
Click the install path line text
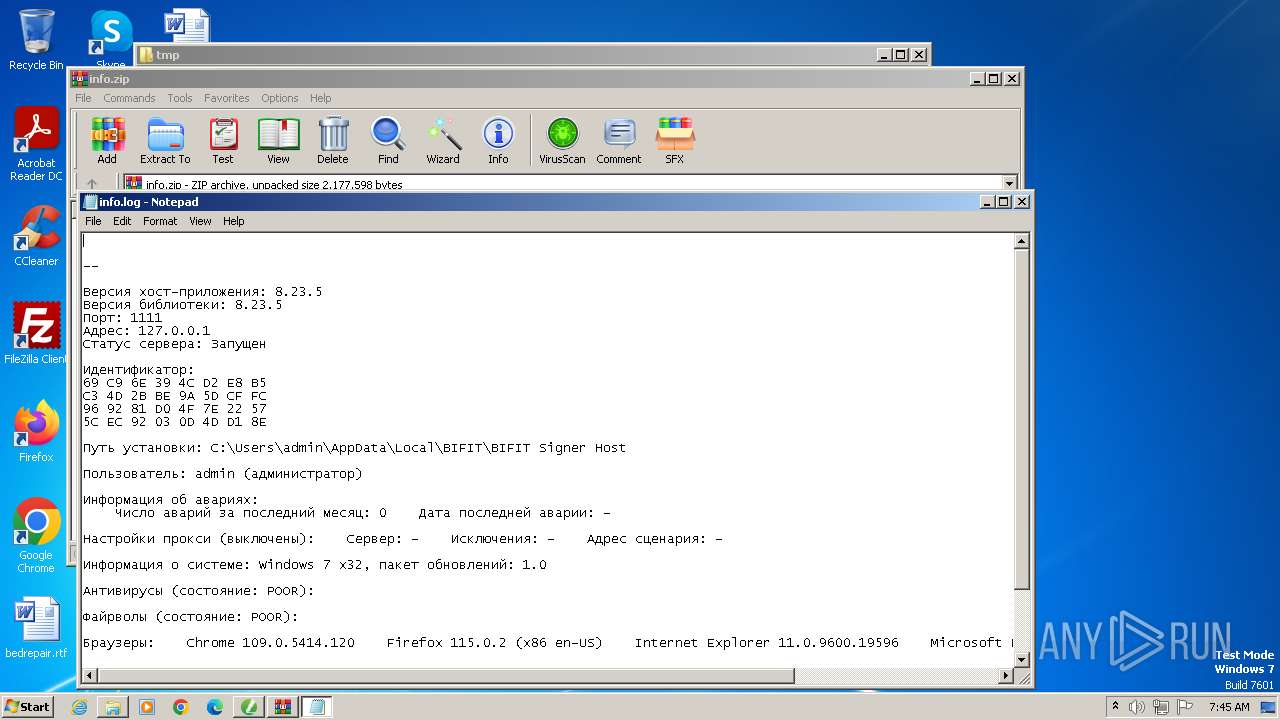(x=354, y=448)
